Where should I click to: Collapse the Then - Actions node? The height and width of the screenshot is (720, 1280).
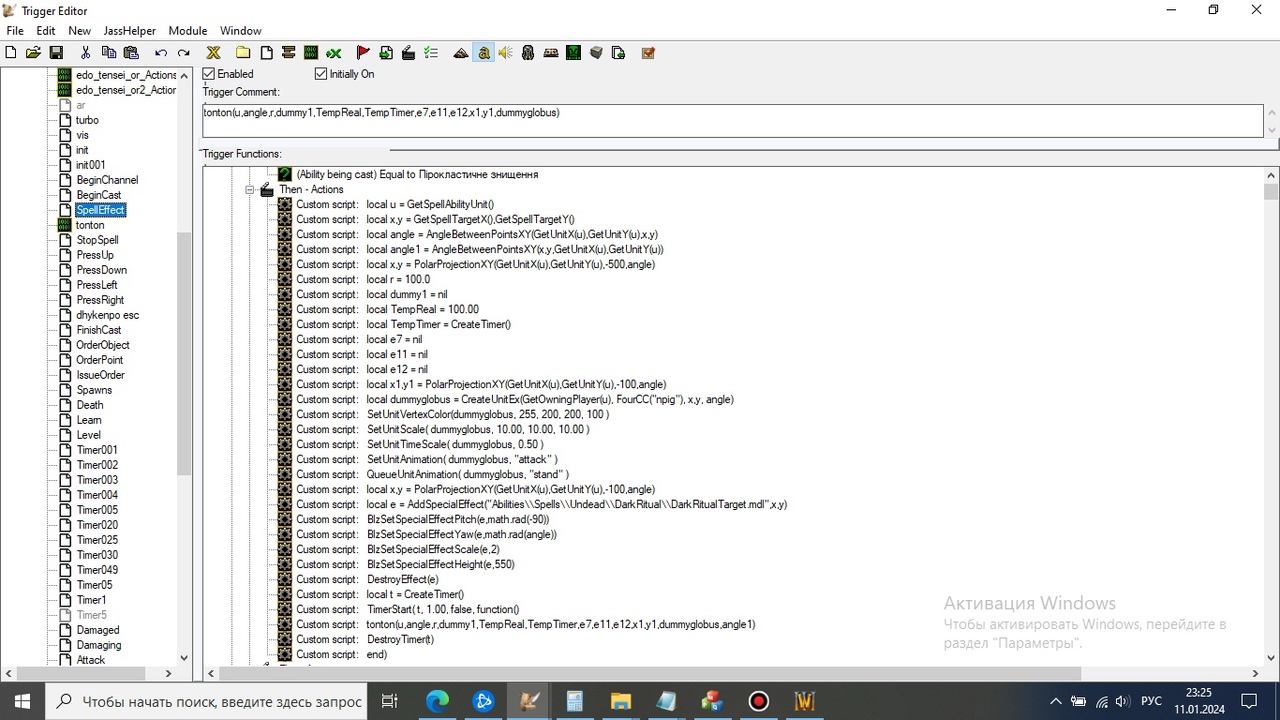[x=250, y=189]
